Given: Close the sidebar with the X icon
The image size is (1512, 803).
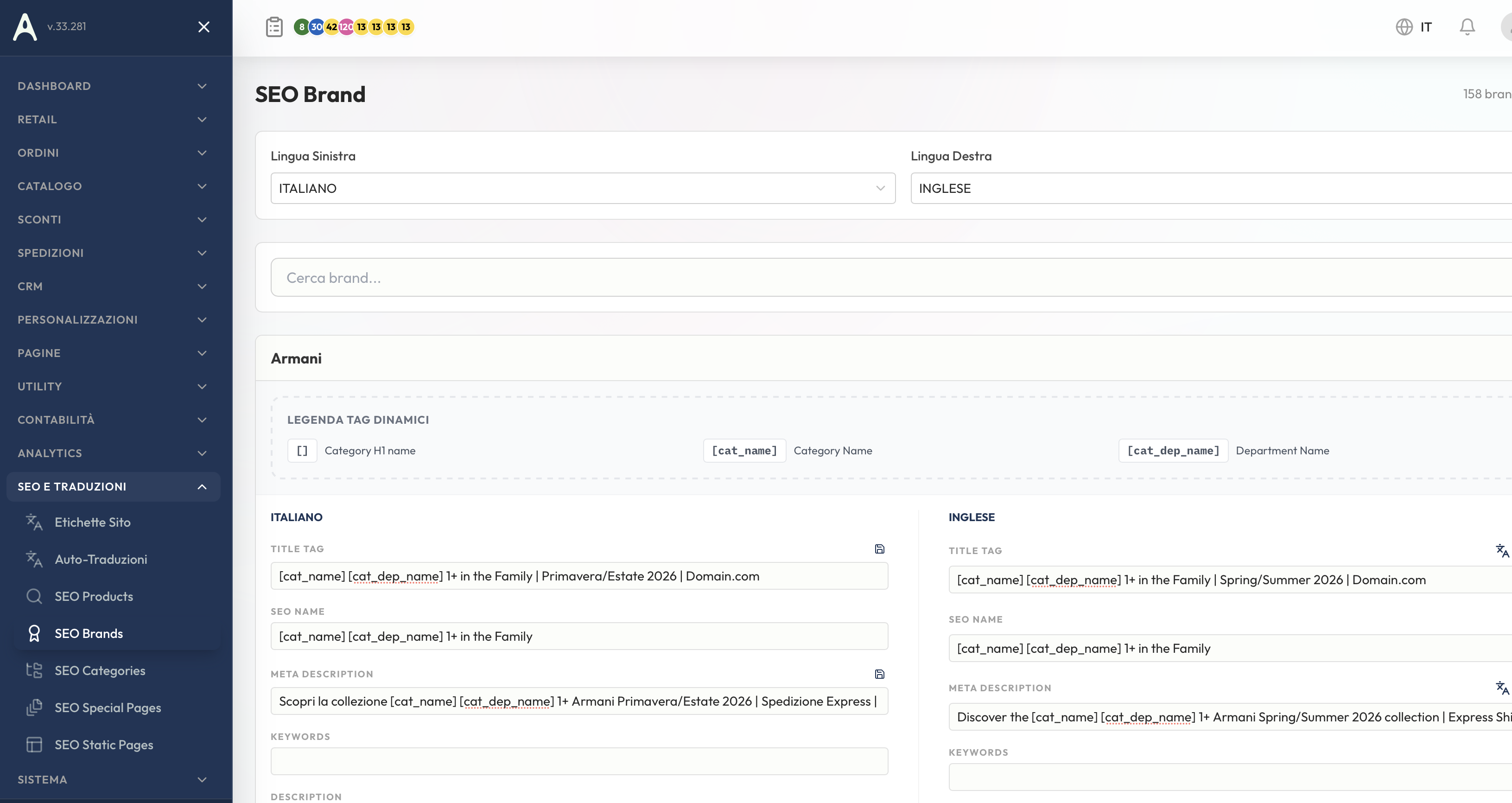Looking at the screenshot, I should 203,27.
